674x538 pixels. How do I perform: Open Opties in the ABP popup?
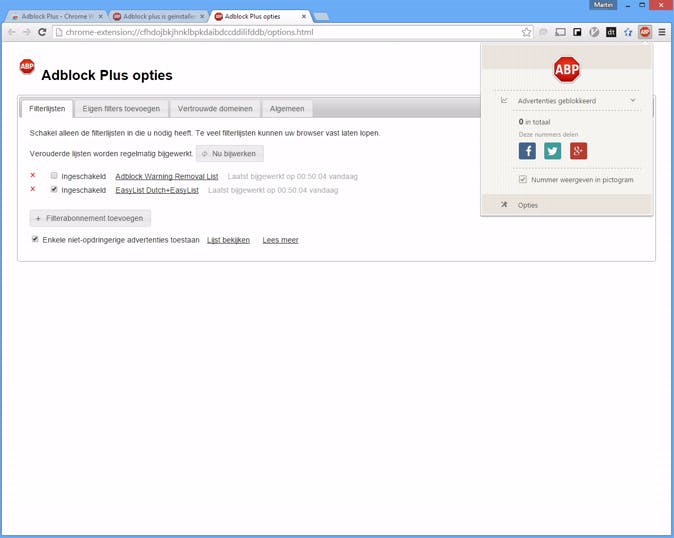click(567, 205)
